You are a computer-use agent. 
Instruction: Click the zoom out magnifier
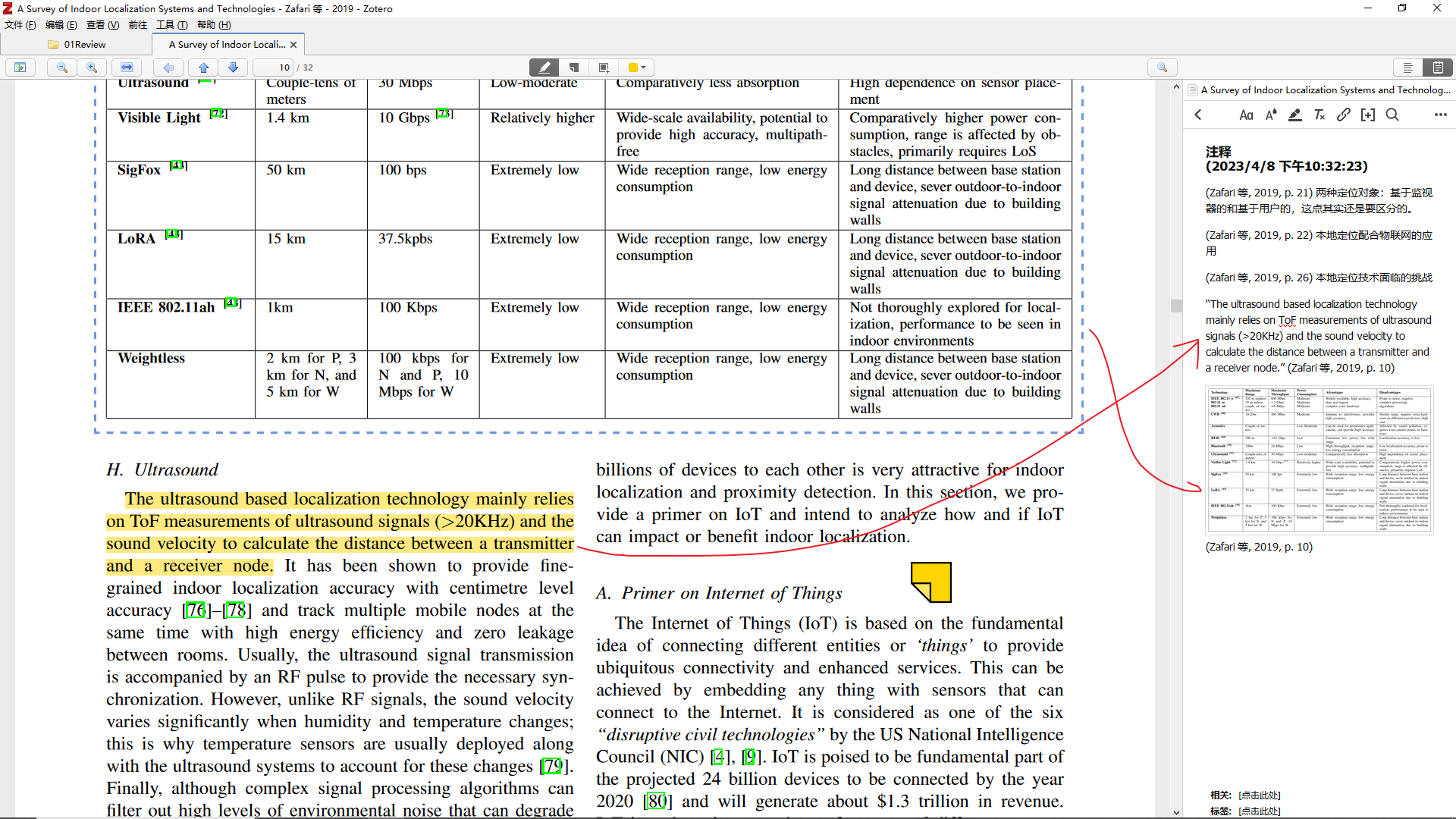pos(62,67)
